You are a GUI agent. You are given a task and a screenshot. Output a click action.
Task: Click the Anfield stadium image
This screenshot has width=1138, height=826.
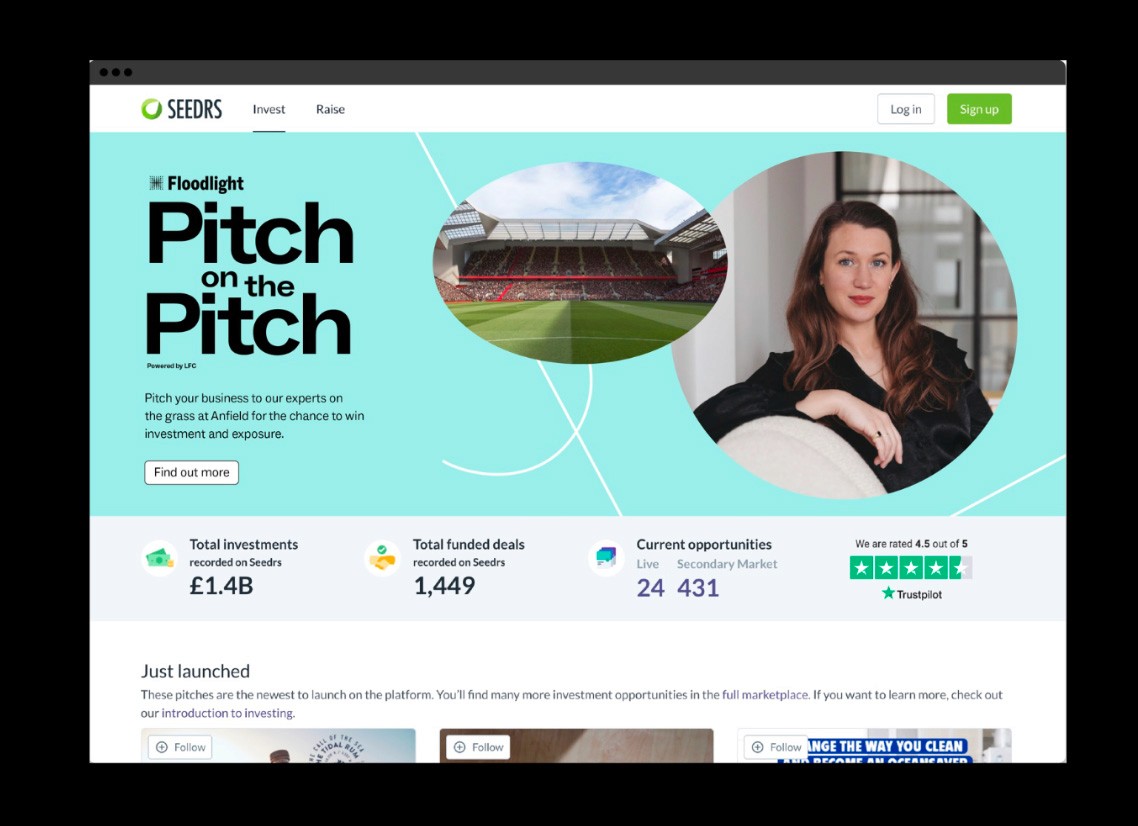(579, 263)
